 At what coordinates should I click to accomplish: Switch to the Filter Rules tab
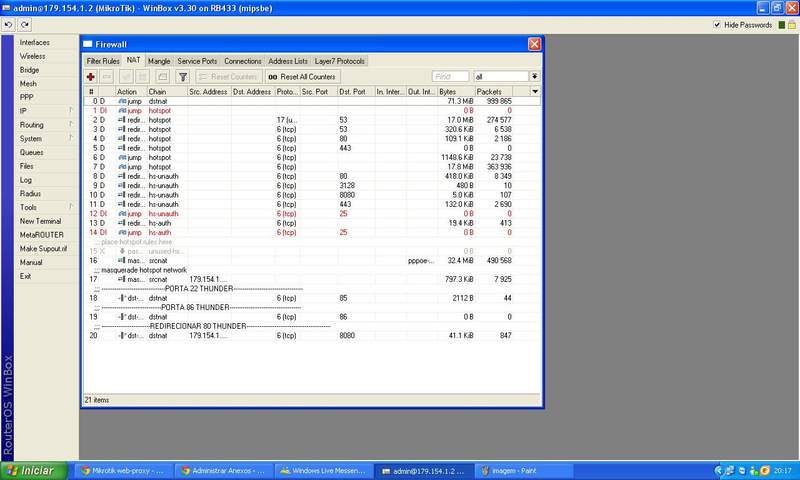103,61
